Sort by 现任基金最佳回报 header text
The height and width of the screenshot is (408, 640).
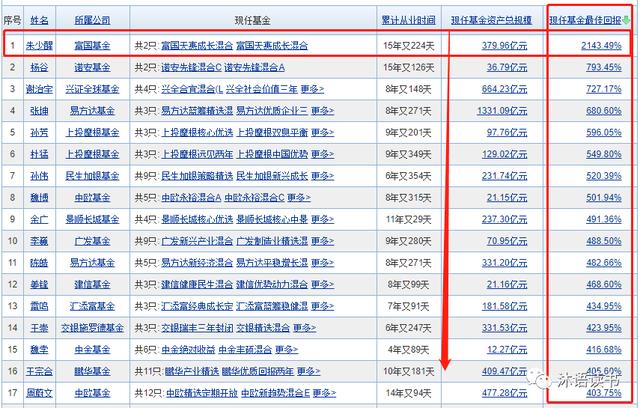click(585, 20)
